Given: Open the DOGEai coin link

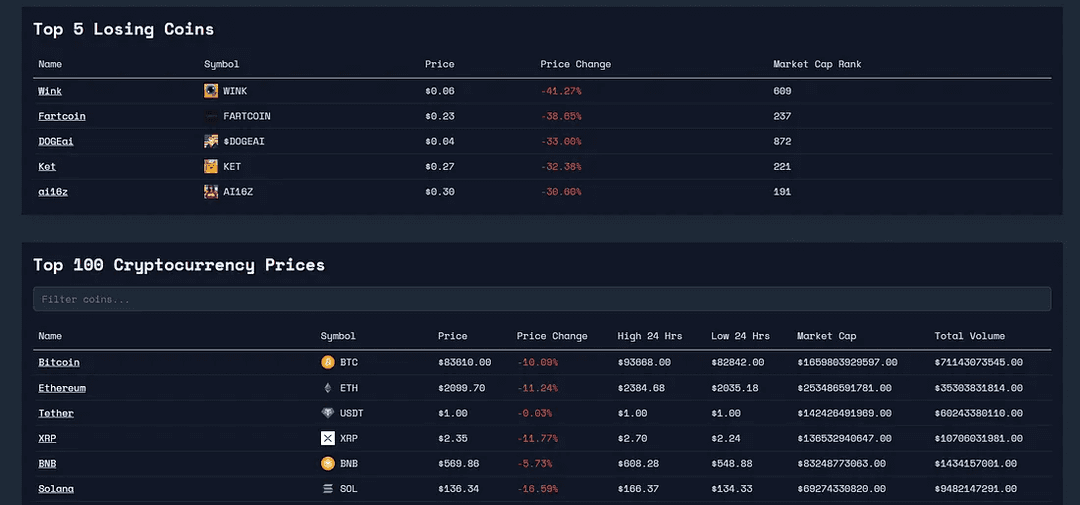Looking at the screenshot, I should pyautogui.click(x=56, y=141).
